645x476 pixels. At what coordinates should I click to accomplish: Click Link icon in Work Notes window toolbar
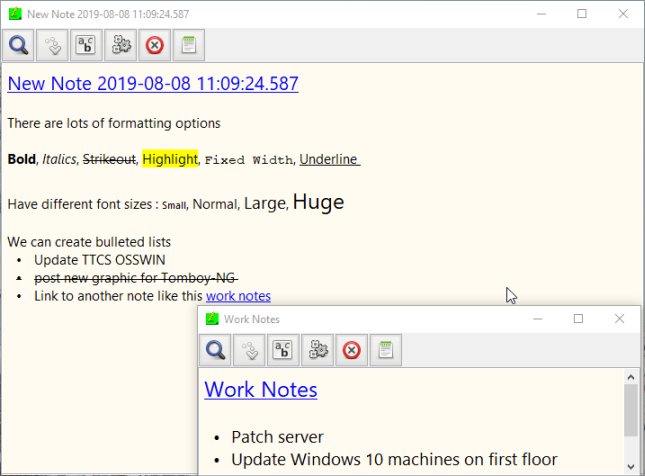pyautogui.click(x=250, y=350)
